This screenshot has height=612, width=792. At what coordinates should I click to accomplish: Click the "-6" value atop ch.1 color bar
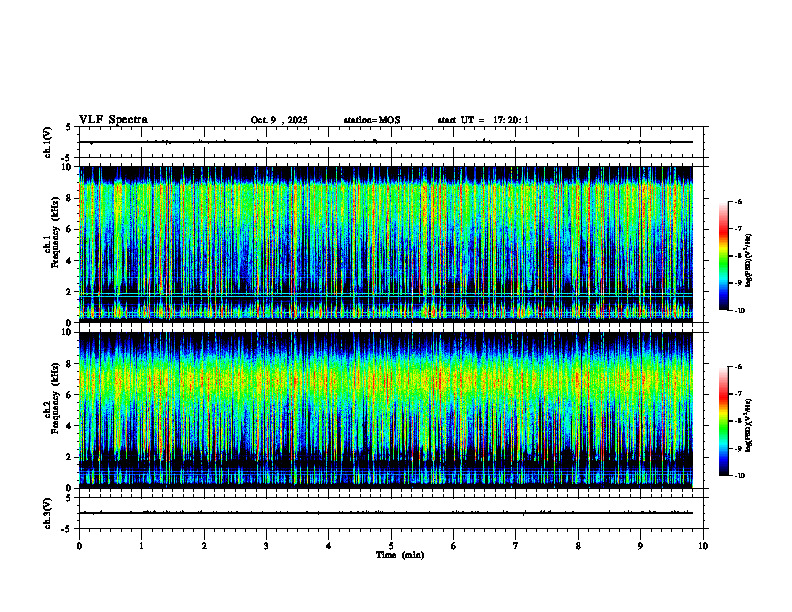pos(738,201)
